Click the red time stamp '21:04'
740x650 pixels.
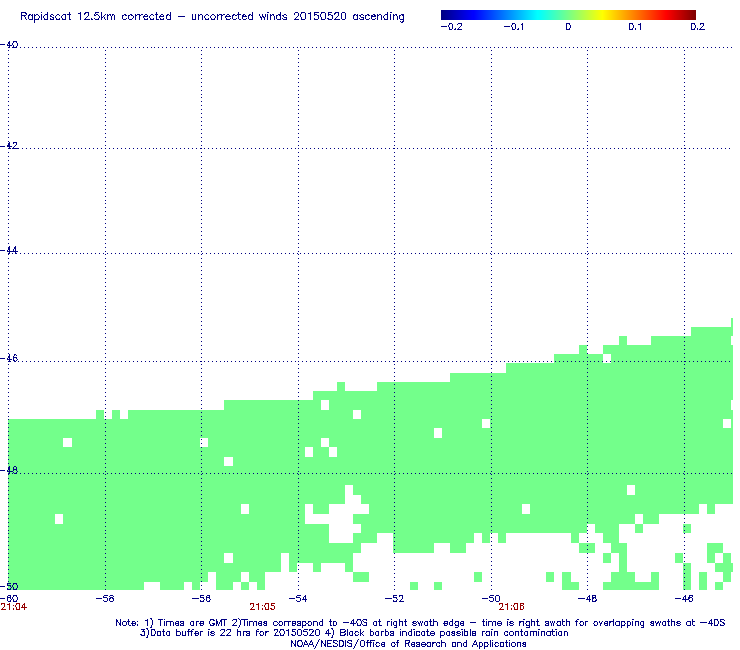(13, 607)
